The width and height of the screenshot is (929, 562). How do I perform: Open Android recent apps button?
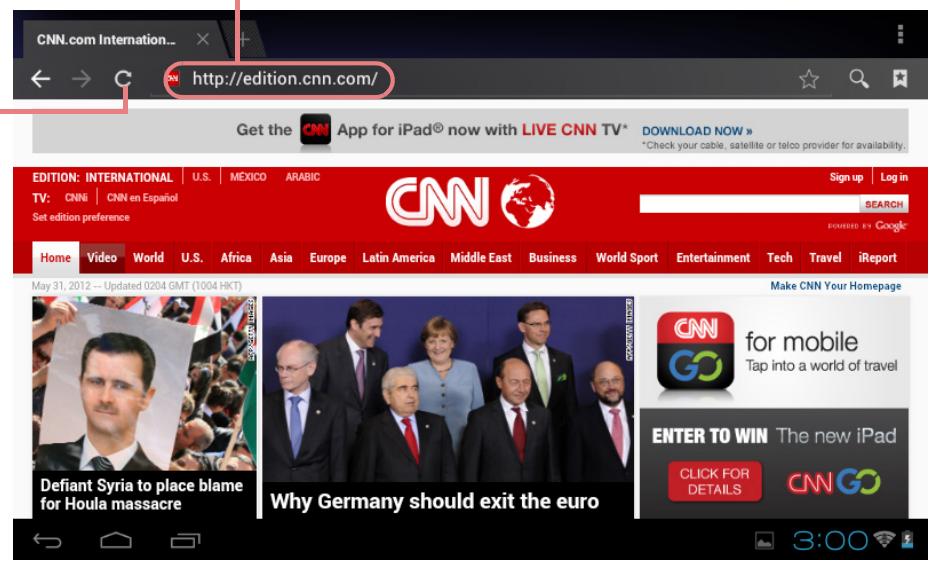(x=185, y=541)
